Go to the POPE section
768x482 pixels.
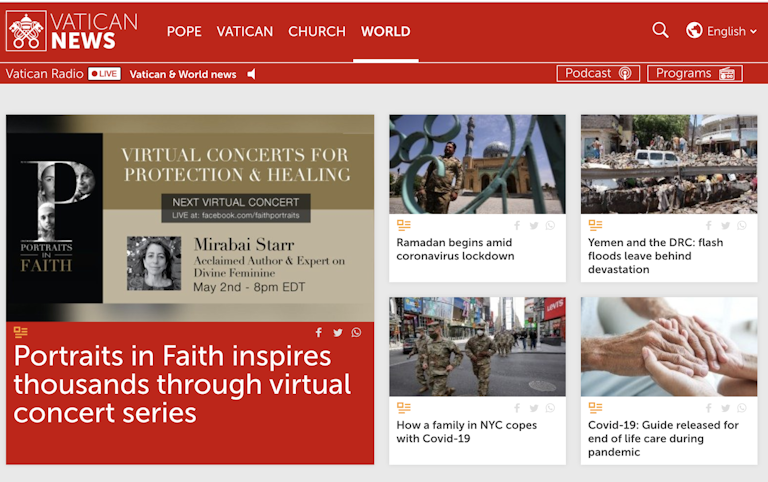tap(184, 31)
